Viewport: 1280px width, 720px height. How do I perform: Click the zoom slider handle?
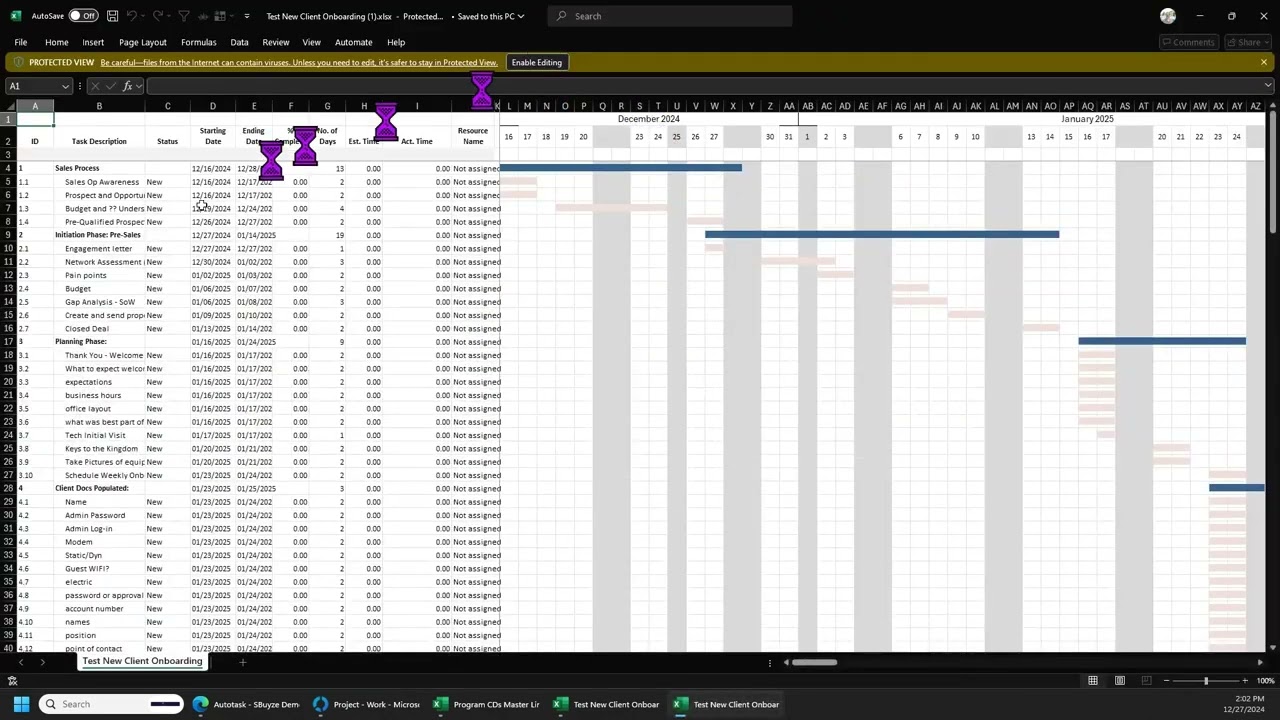(x=1206, y=681)
